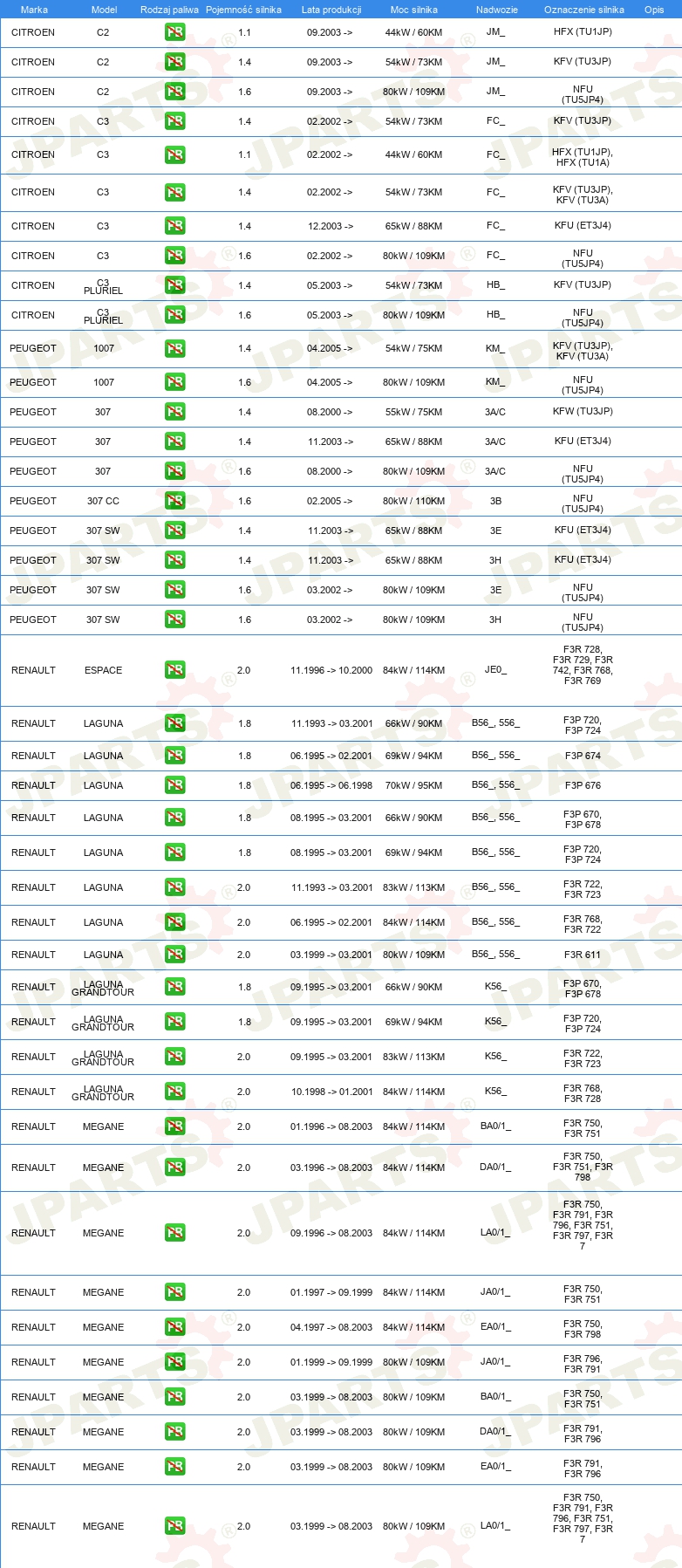Click the KFW (TU3JP) engine code
Viewport: 682px width, 1568px height.
point(583,411)
